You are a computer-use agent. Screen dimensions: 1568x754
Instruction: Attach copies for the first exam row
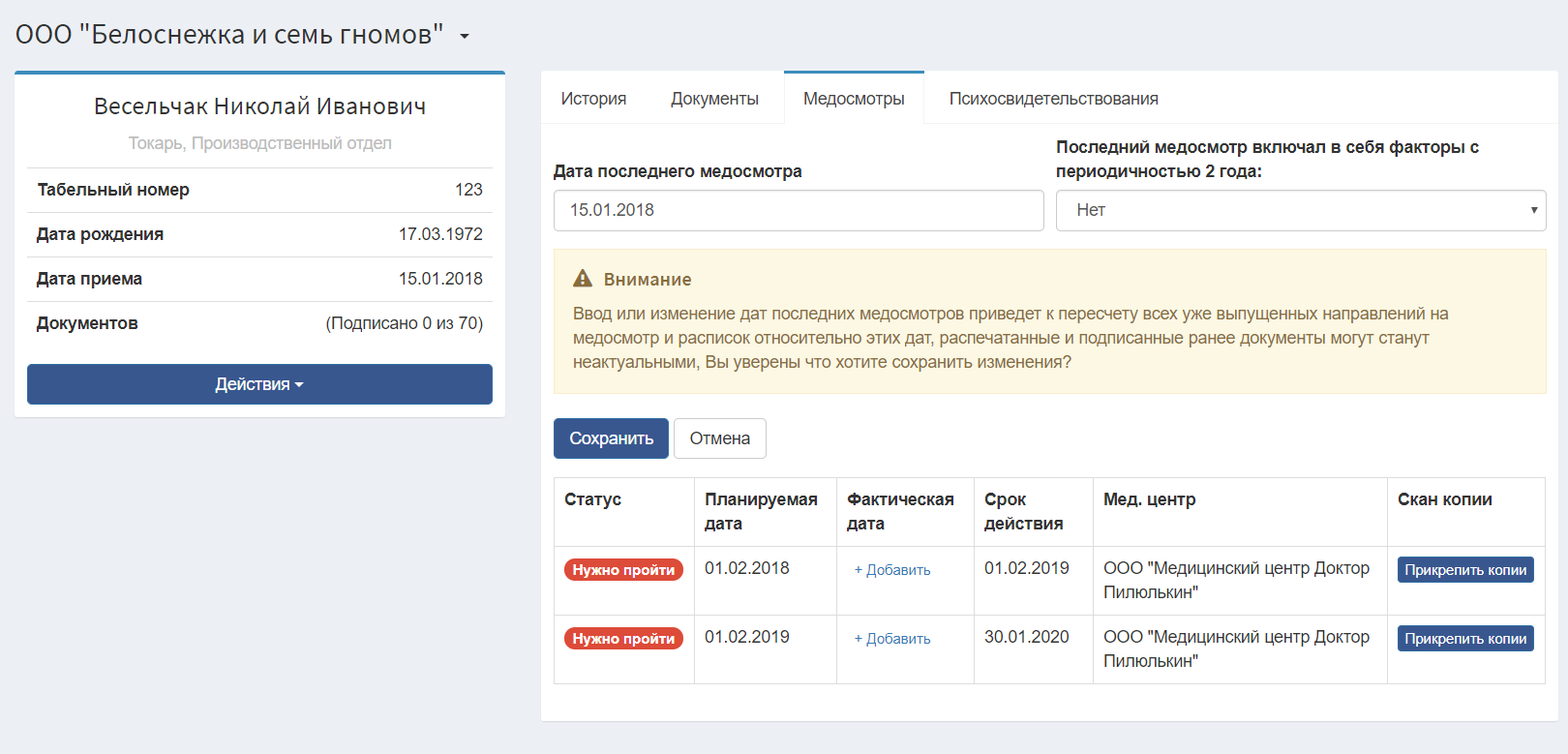(1465, 570)
